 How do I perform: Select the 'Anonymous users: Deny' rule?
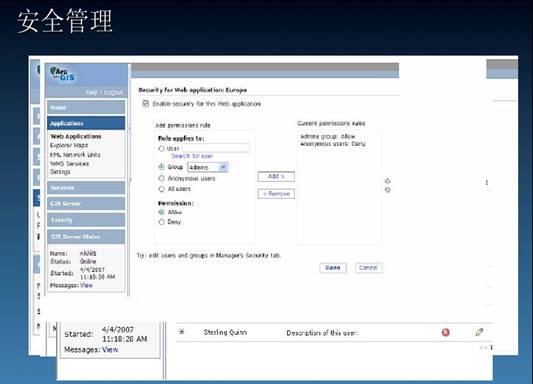(333, 144)
